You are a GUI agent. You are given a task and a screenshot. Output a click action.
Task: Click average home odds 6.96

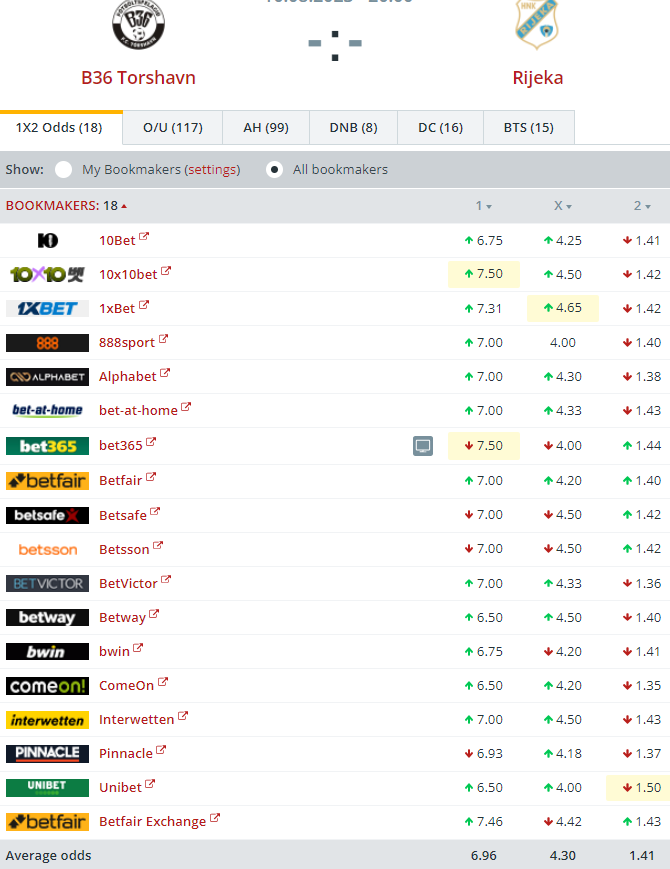coord(484,856)
